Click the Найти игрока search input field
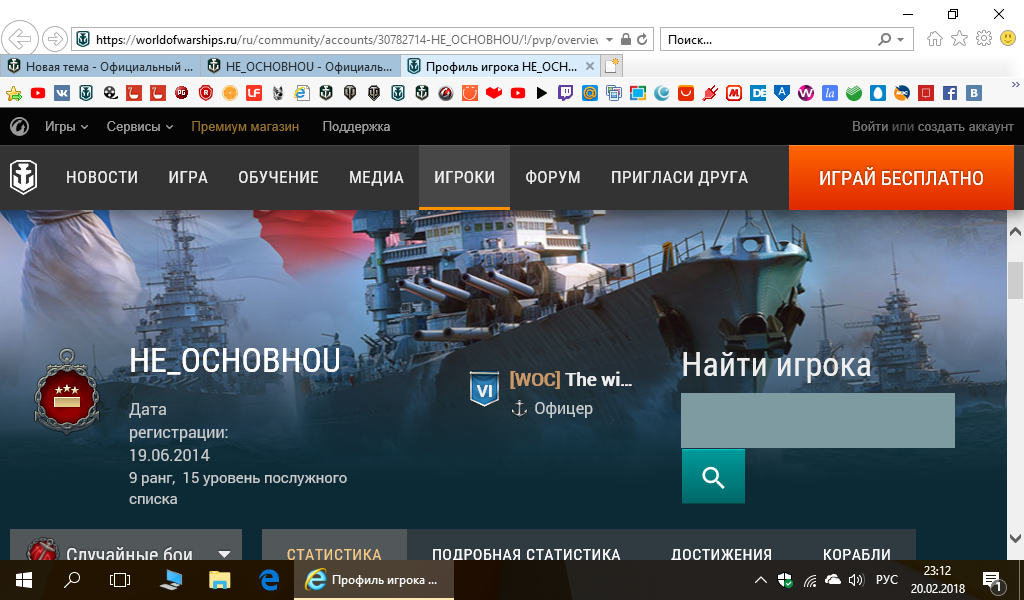The image size is (1024, 600). coord(818,420)
